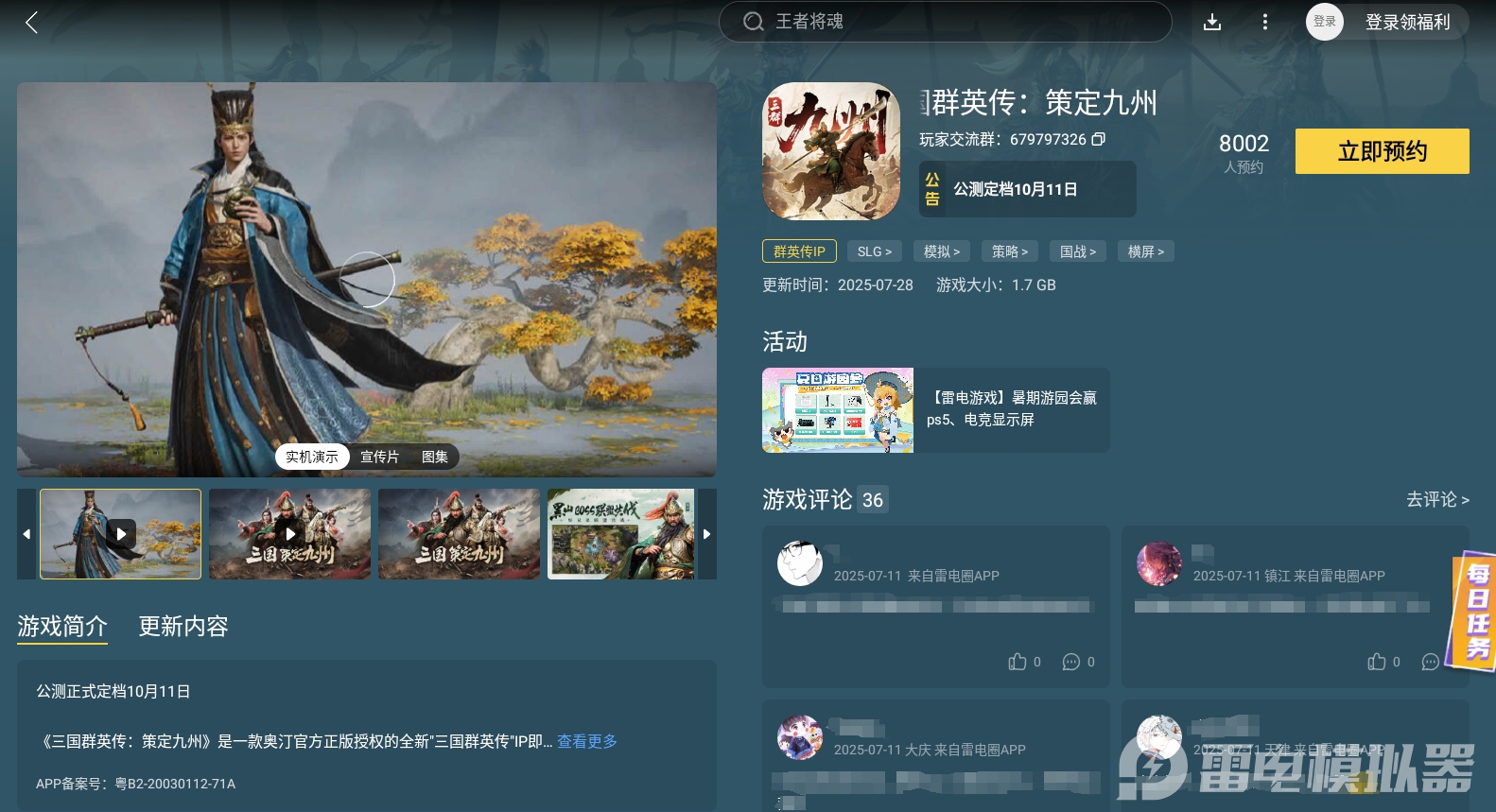
Task: Click APP备案号 粤B2-20030112-71A
Action: click(136, 784)
